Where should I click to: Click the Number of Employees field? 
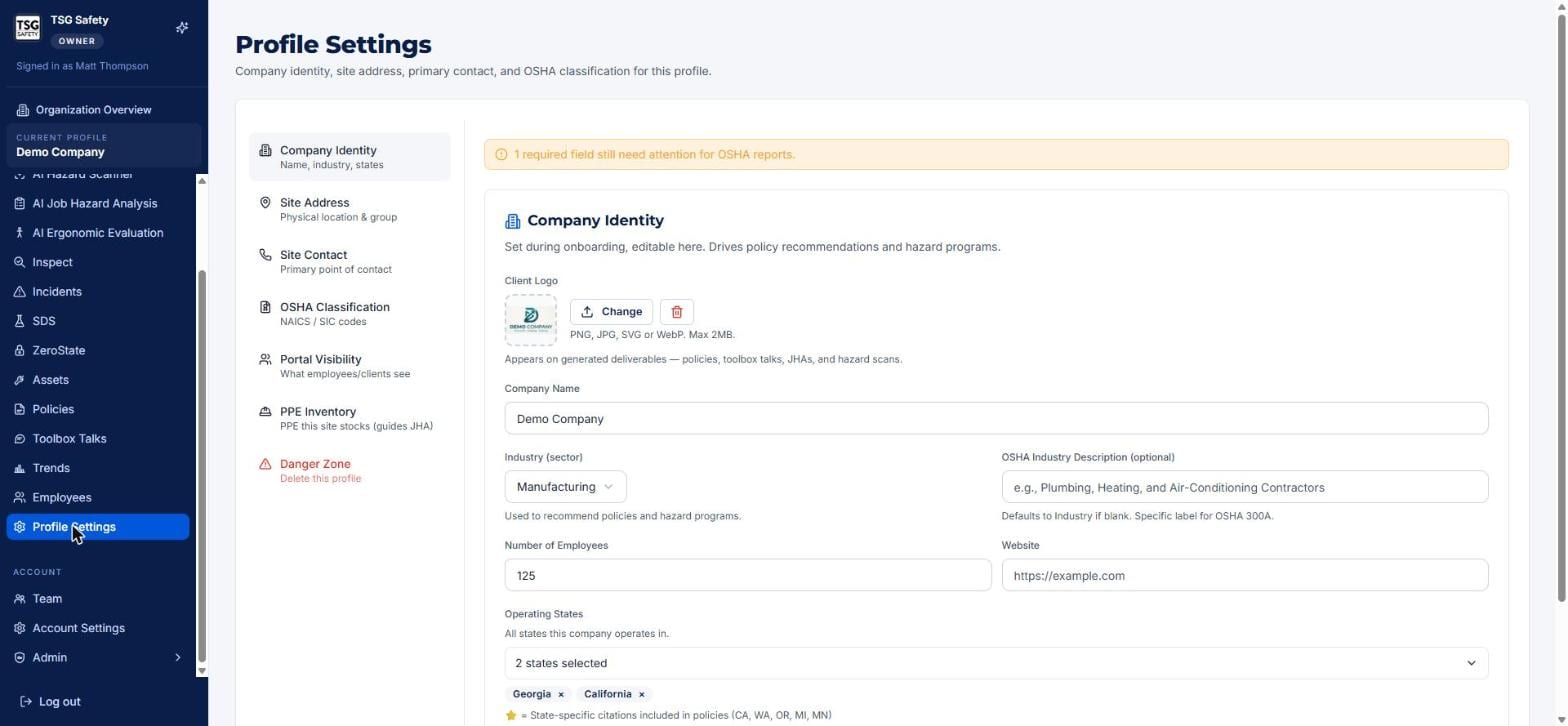coord(748,575)
